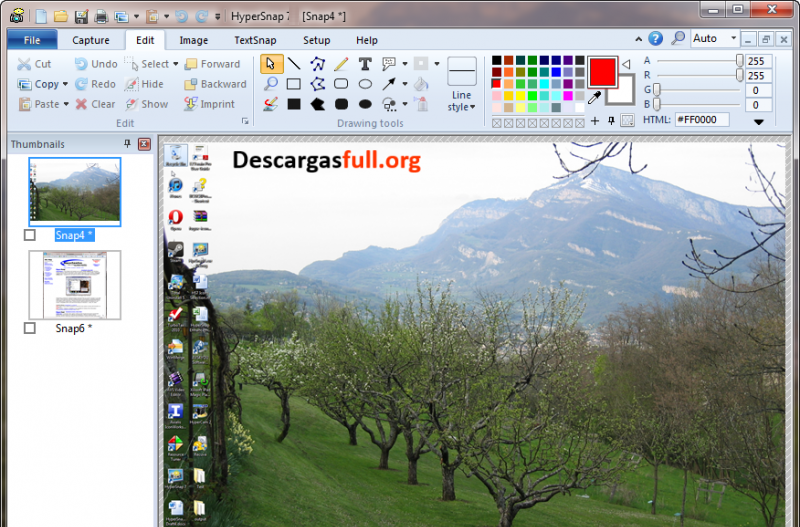Viewport: 800px width, 527px height.
Task: Click the Backward button
Action: point(215,84)
